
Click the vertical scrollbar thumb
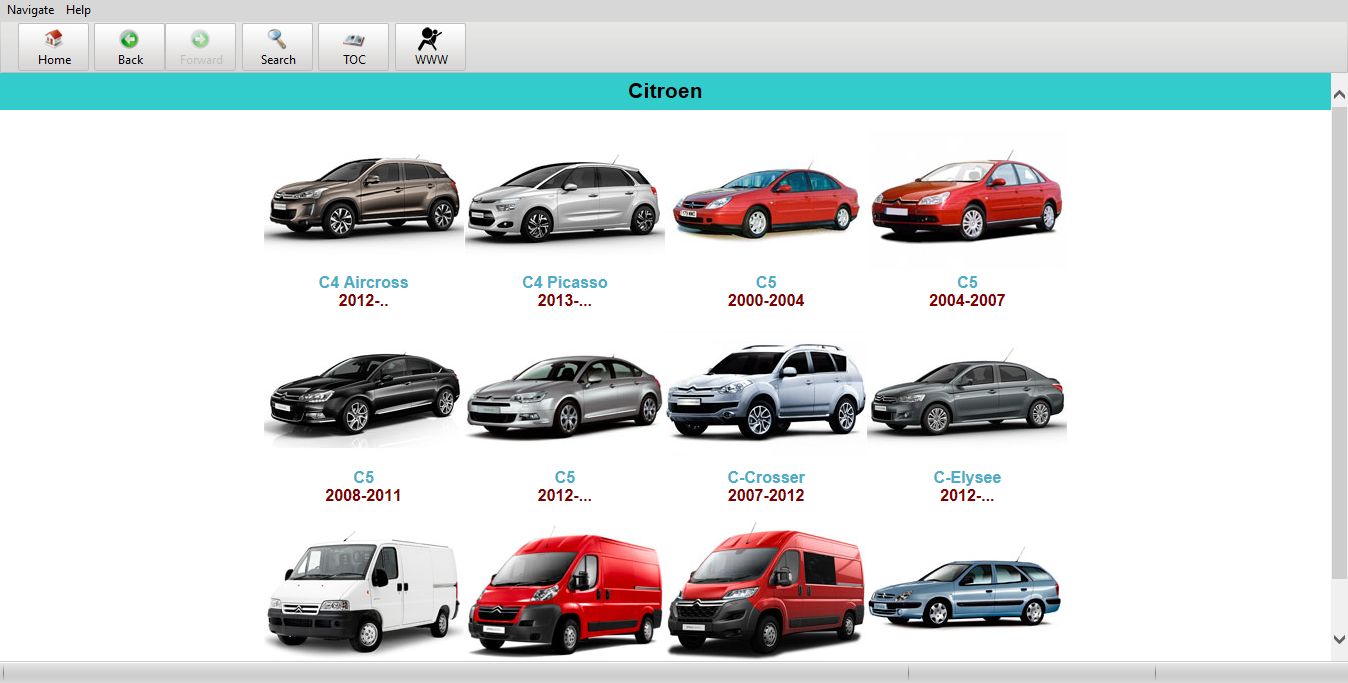pos(1339,342)
